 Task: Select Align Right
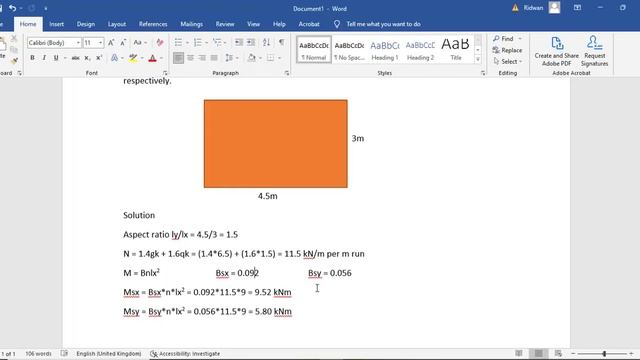[202, 58]
